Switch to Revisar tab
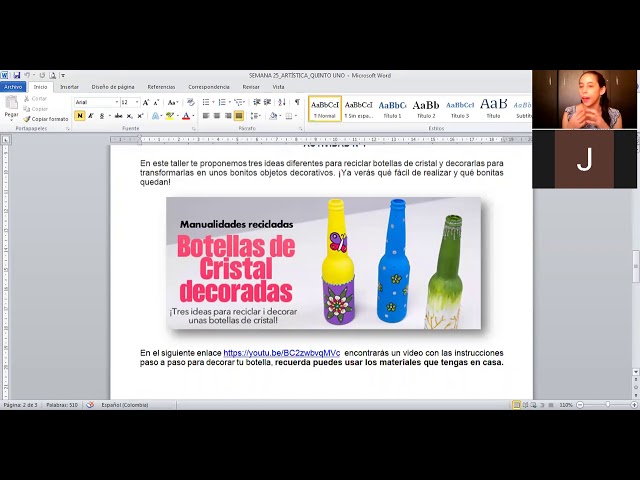This screenshot has width=640, height=480. coord(251,87)
